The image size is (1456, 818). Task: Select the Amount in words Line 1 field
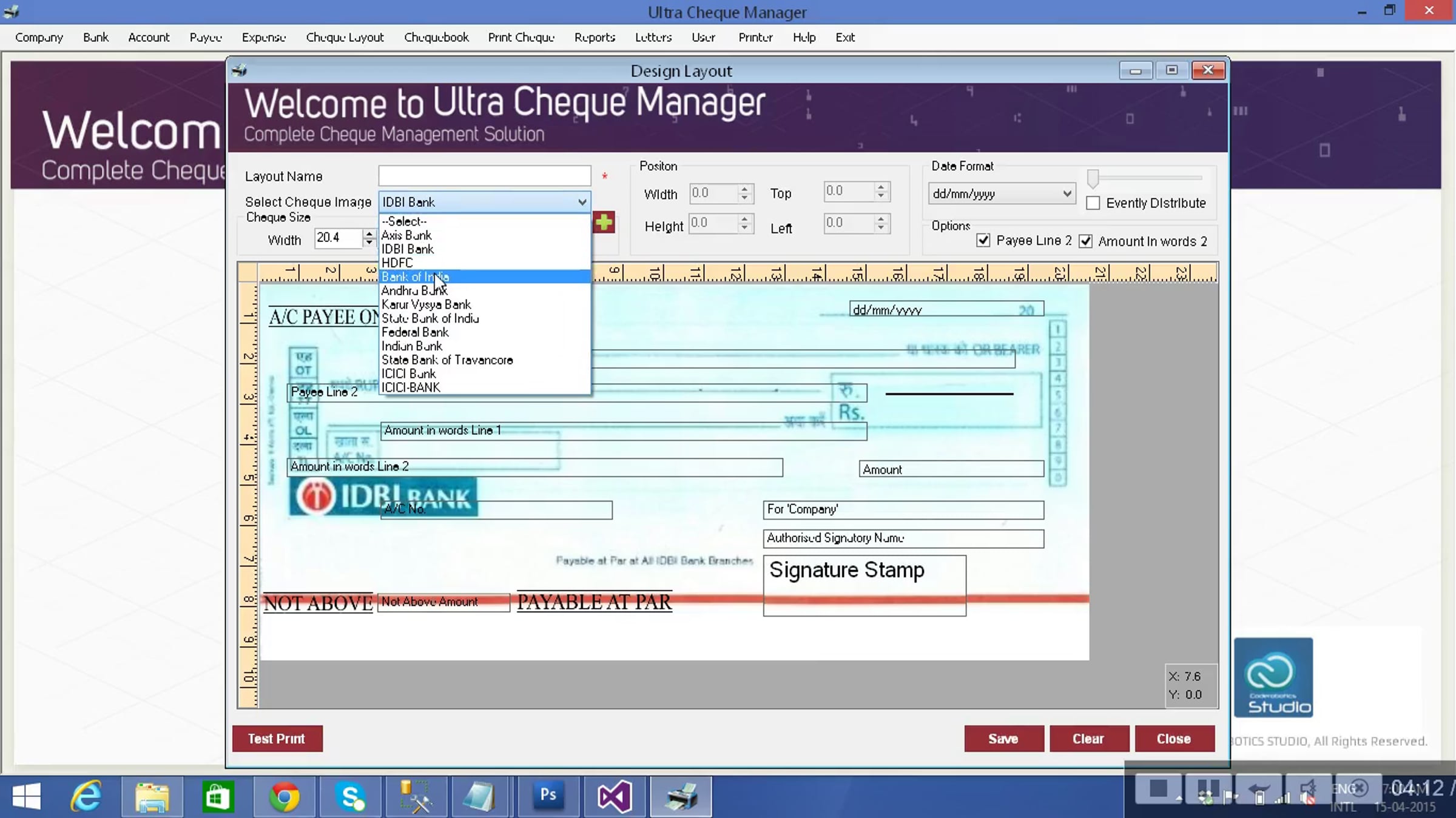pos(624,431)
